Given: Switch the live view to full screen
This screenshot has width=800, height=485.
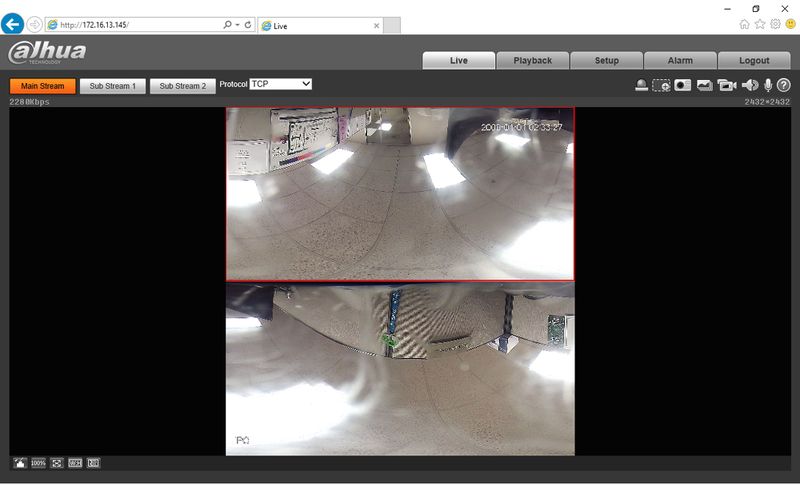Looking at the screenshot, I should pos(57,463).
